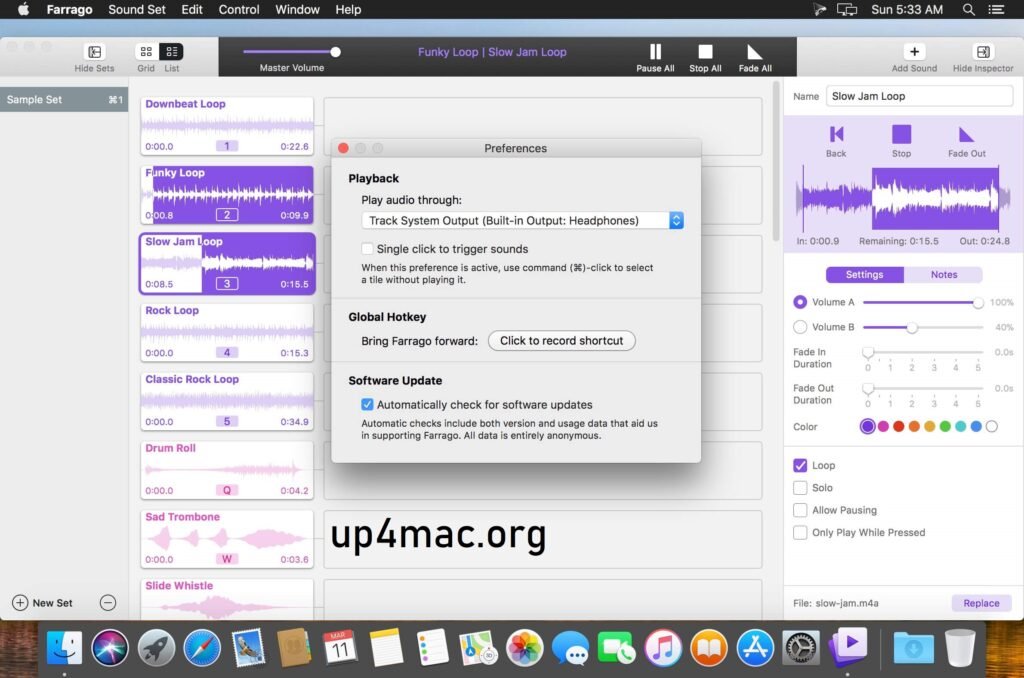Trigger Fade All in the toolbar
Screen dimensions: 1024x678
pos(753,51)
